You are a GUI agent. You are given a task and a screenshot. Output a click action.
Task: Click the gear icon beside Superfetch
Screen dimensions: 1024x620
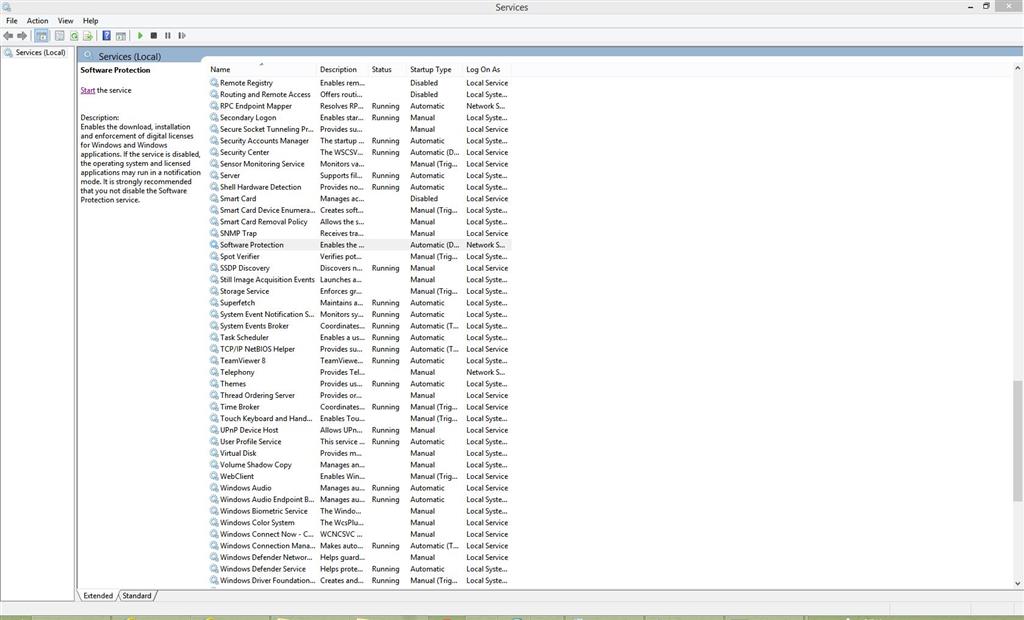214,303
